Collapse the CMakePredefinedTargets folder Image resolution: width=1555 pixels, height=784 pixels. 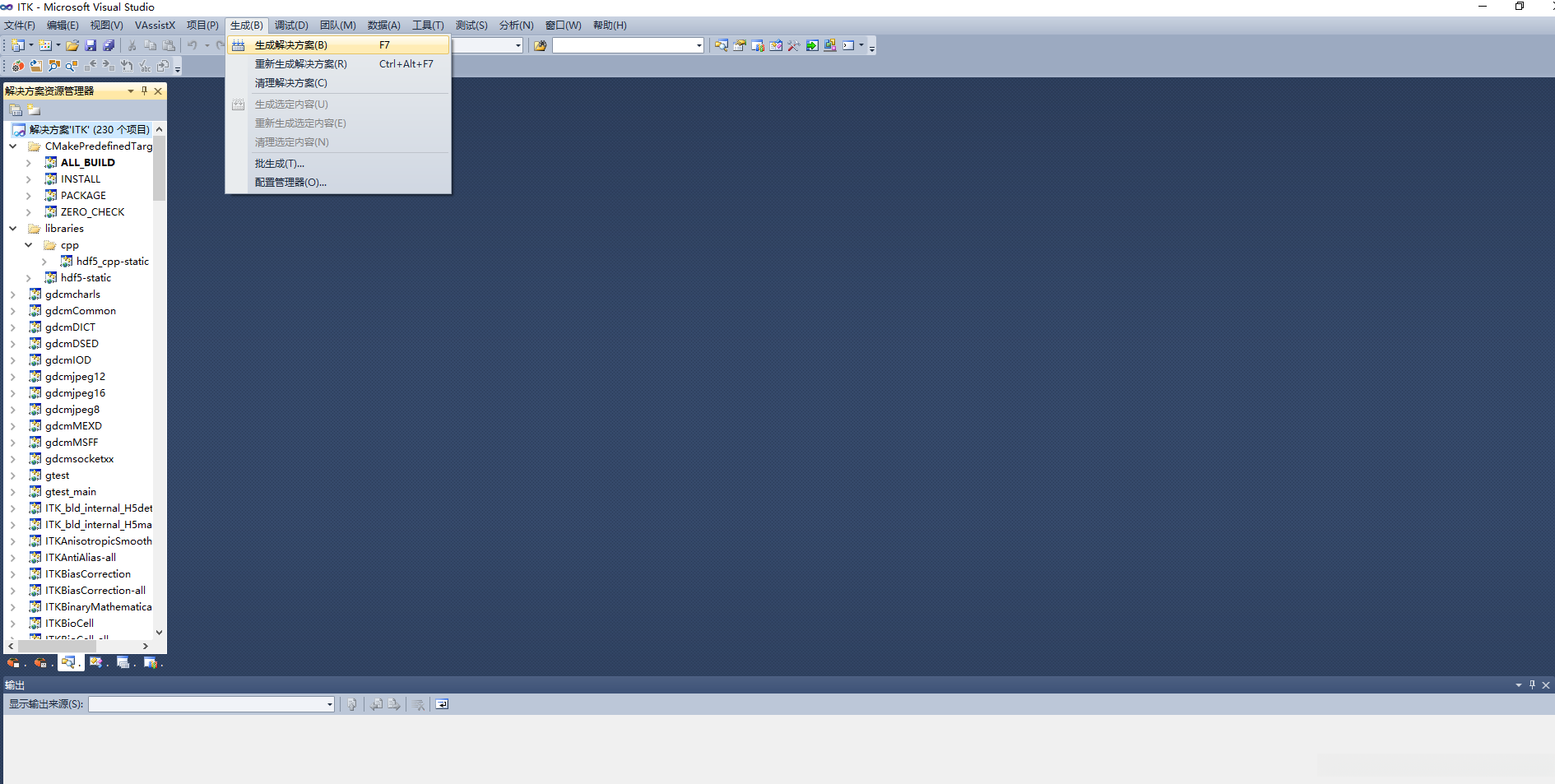(13, 146)
